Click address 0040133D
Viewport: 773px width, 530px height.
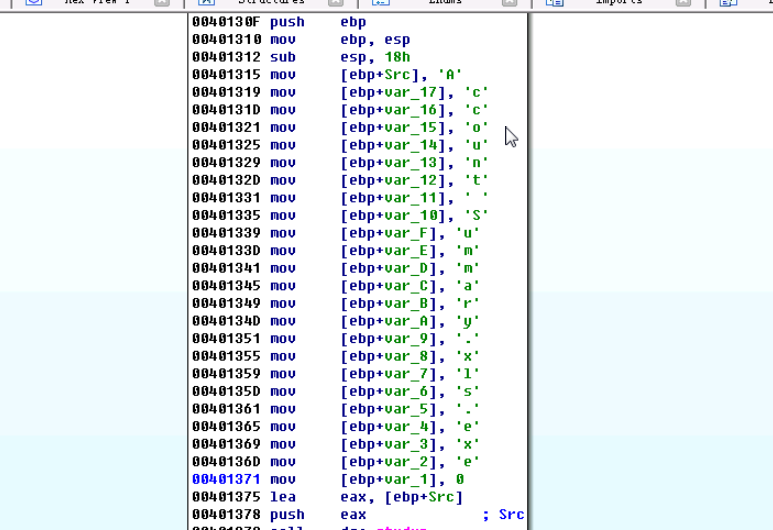(x=226, y=251)
